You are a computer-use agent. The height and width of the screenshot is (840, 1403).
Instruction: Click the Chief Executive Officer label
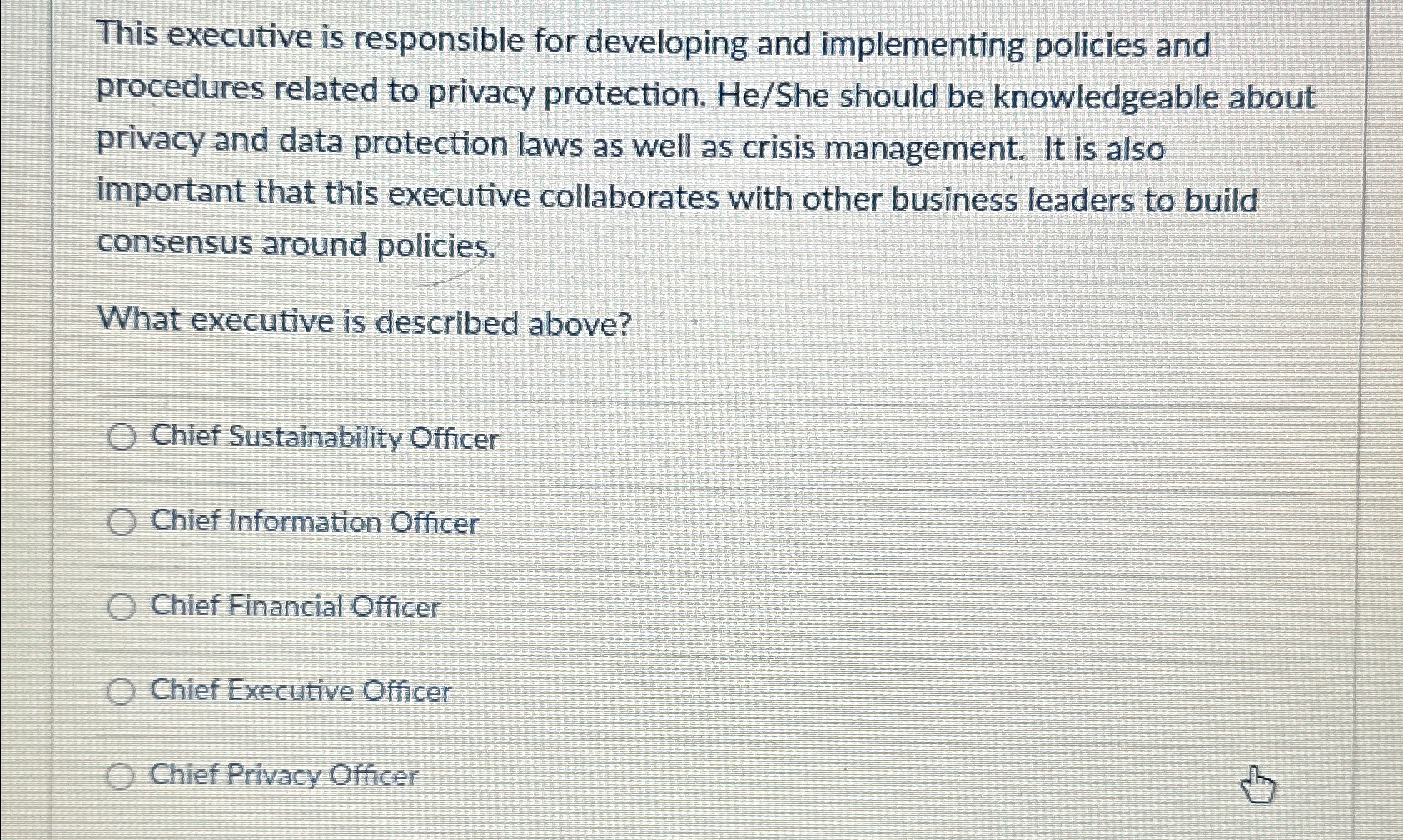click(300, 691)
